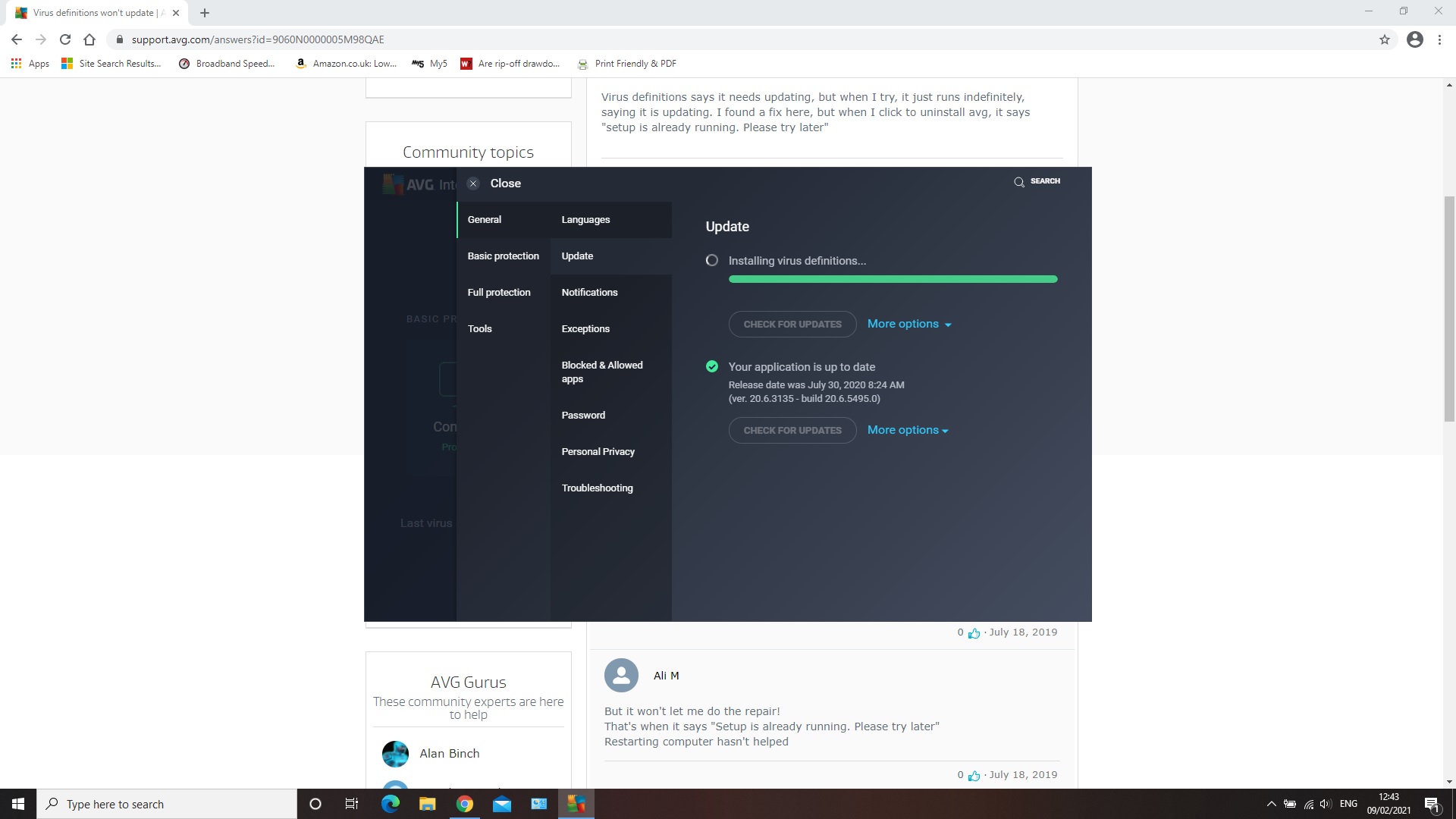Click the virus definitions update progress bar
The height and width of the screenshot is (819, 1456).
pyautogui.click(x=893, y=279)
